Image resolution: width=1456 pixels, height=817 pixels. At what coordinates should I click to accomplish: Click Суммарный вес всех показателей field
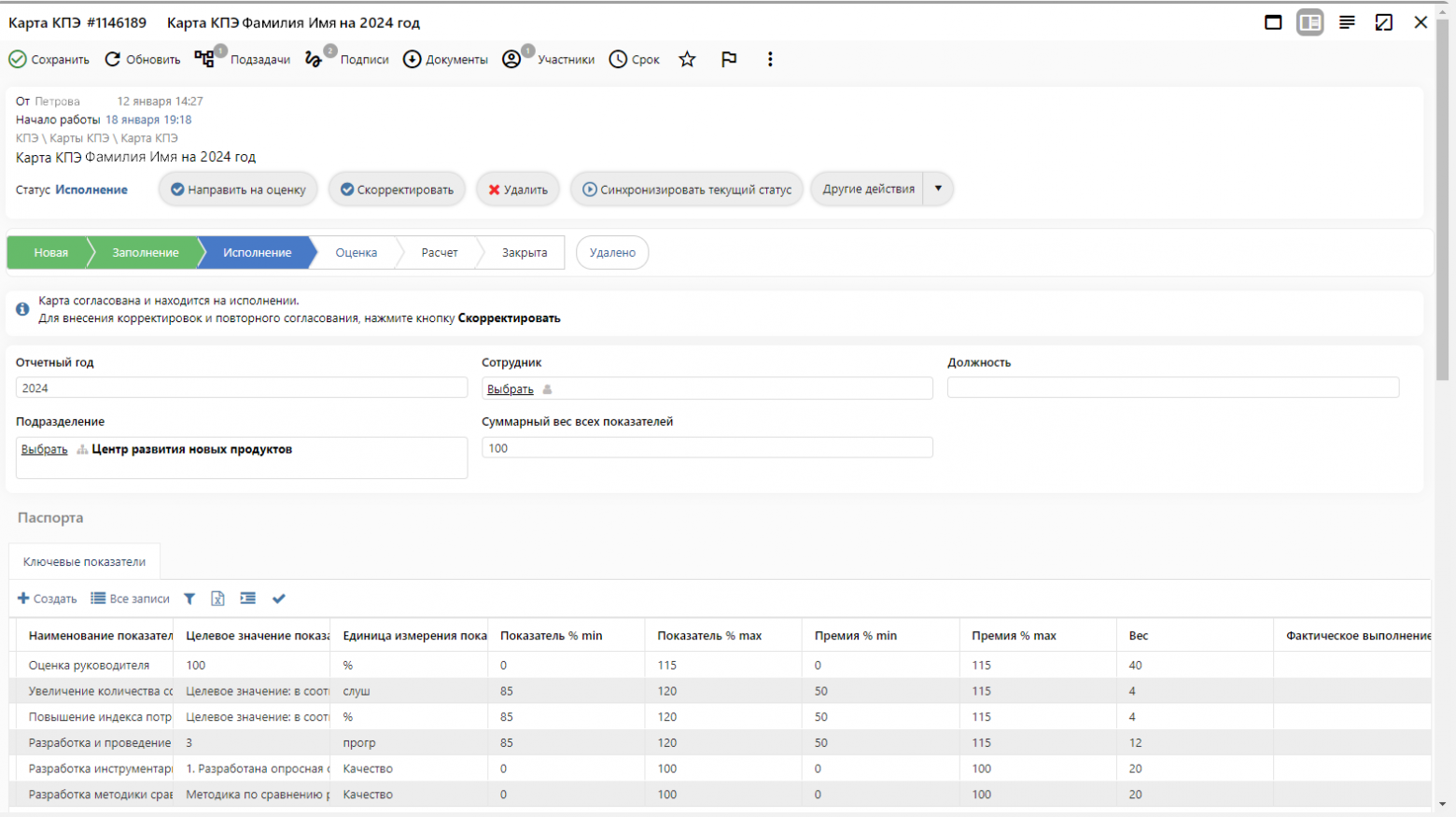click(x=707, y=448)
